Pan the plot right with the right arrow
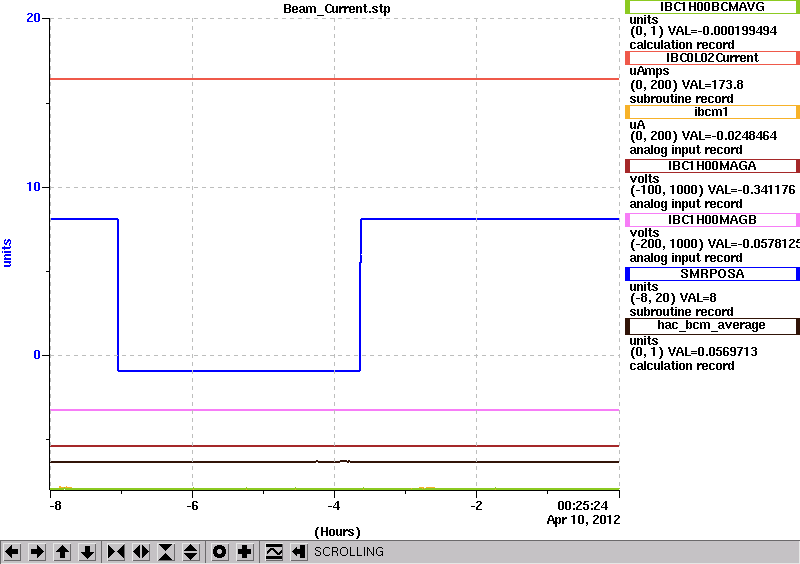800x564 pixels. click(x=37, y=552)
